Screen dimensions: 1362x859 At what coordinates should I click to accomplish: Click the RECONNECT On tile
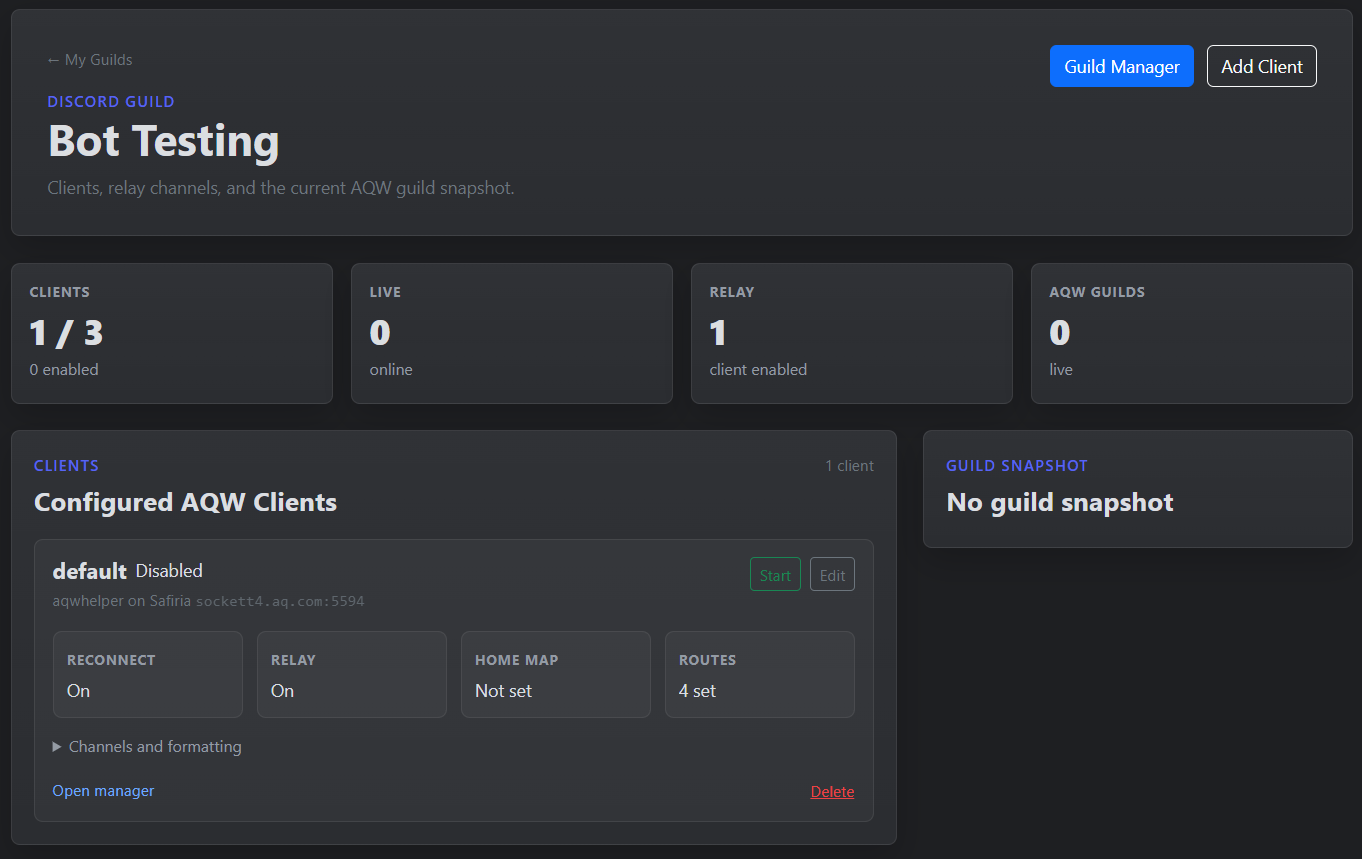click(x=148, y=674)
